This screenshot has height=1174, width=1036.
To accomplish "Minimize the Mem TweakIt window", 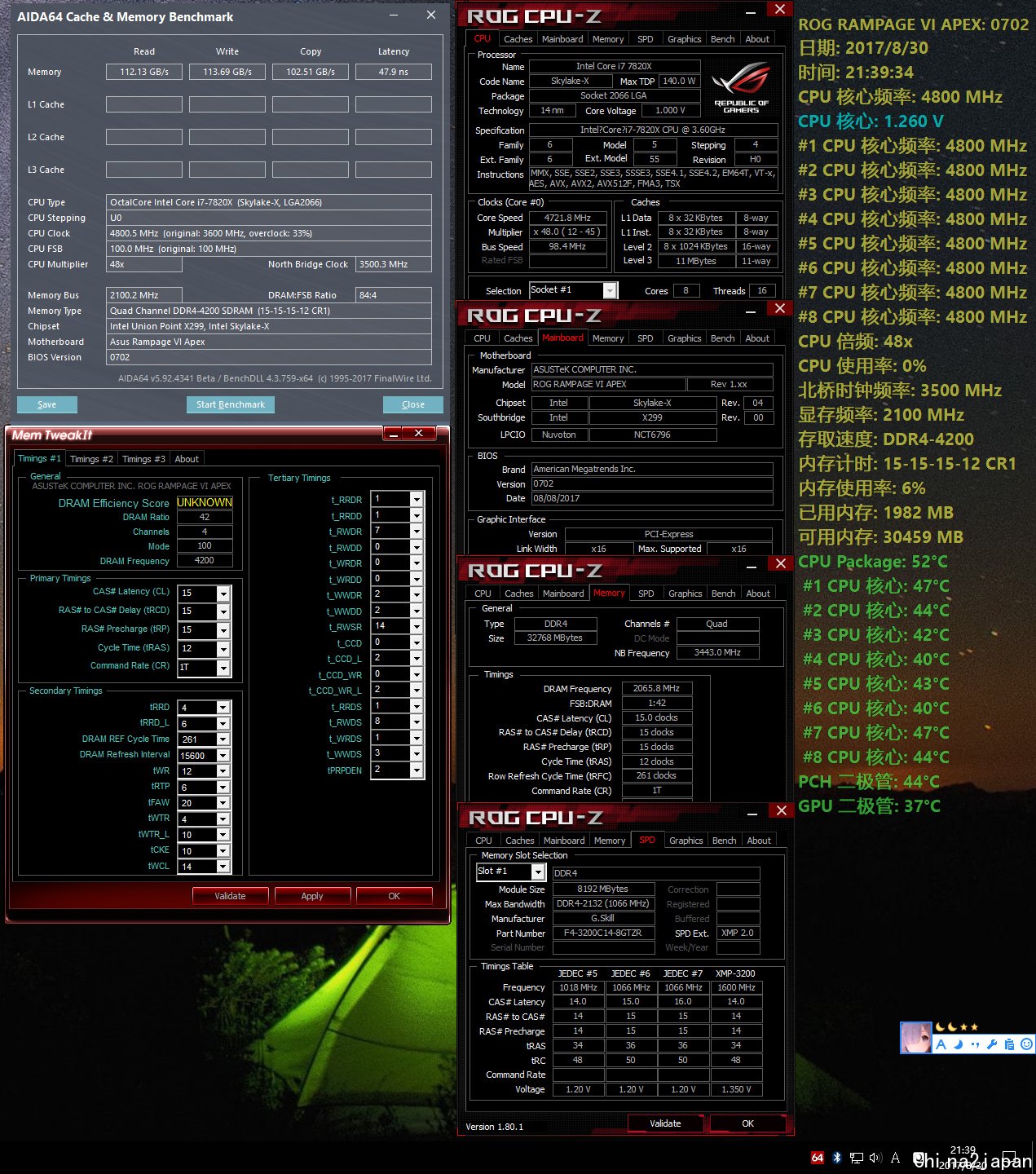I will point(393,434).
